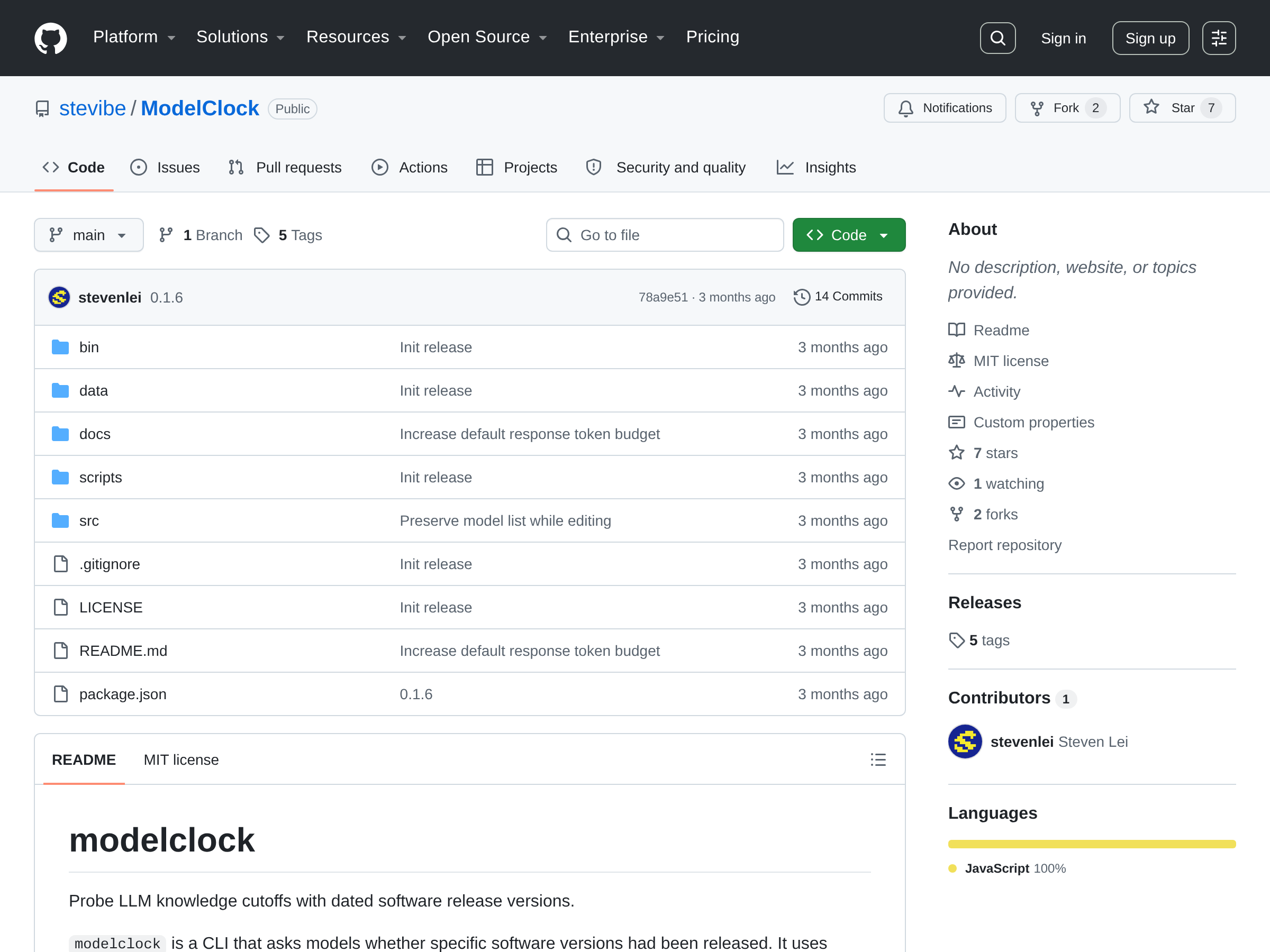Click the GitHub logo icon
This screenshot has width=1270, height=952.
pos(50,38)
